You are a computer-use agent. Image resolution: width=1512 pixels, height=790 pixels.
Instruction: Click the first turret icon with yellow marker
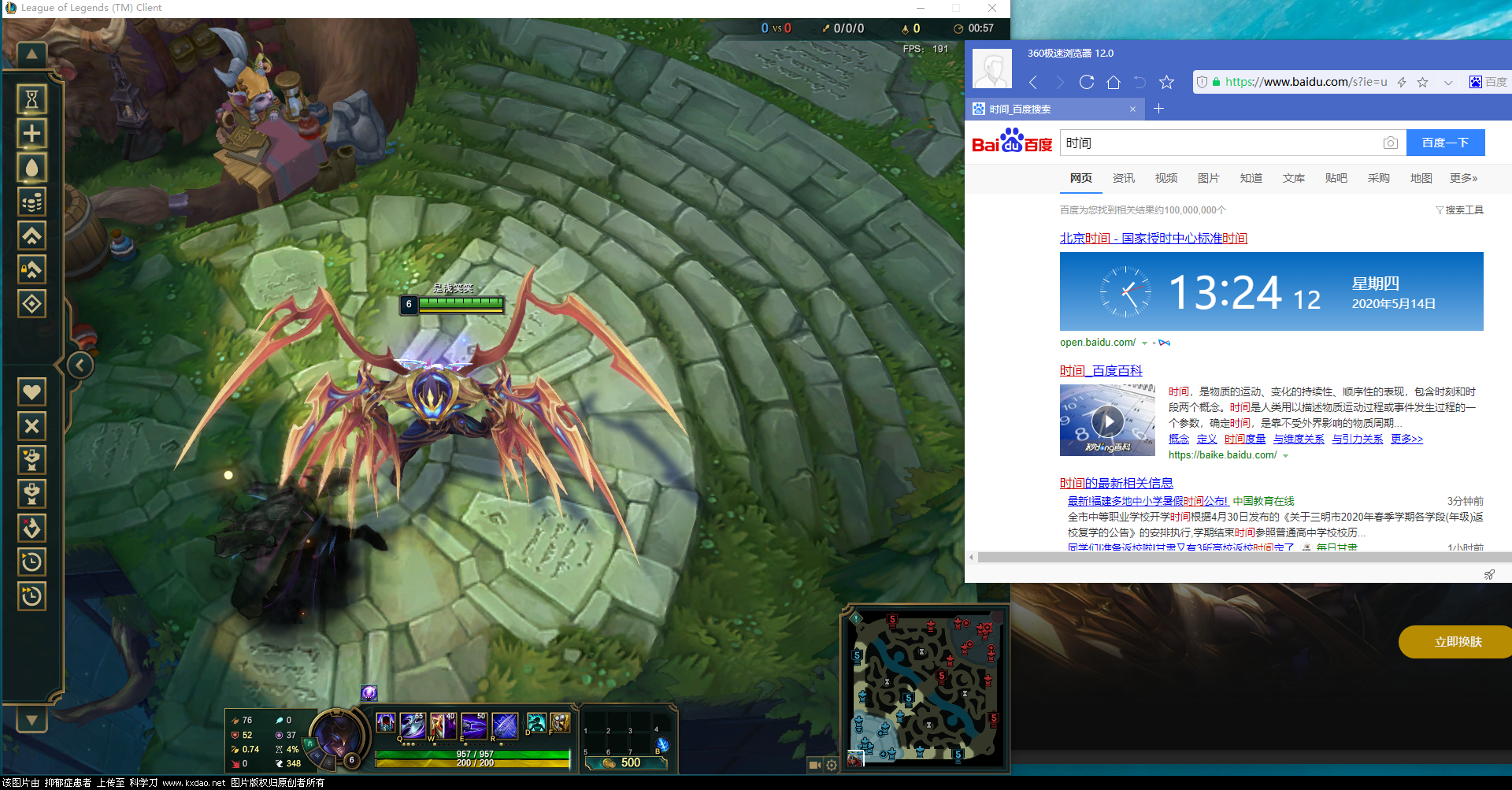[x=31, y=460]
